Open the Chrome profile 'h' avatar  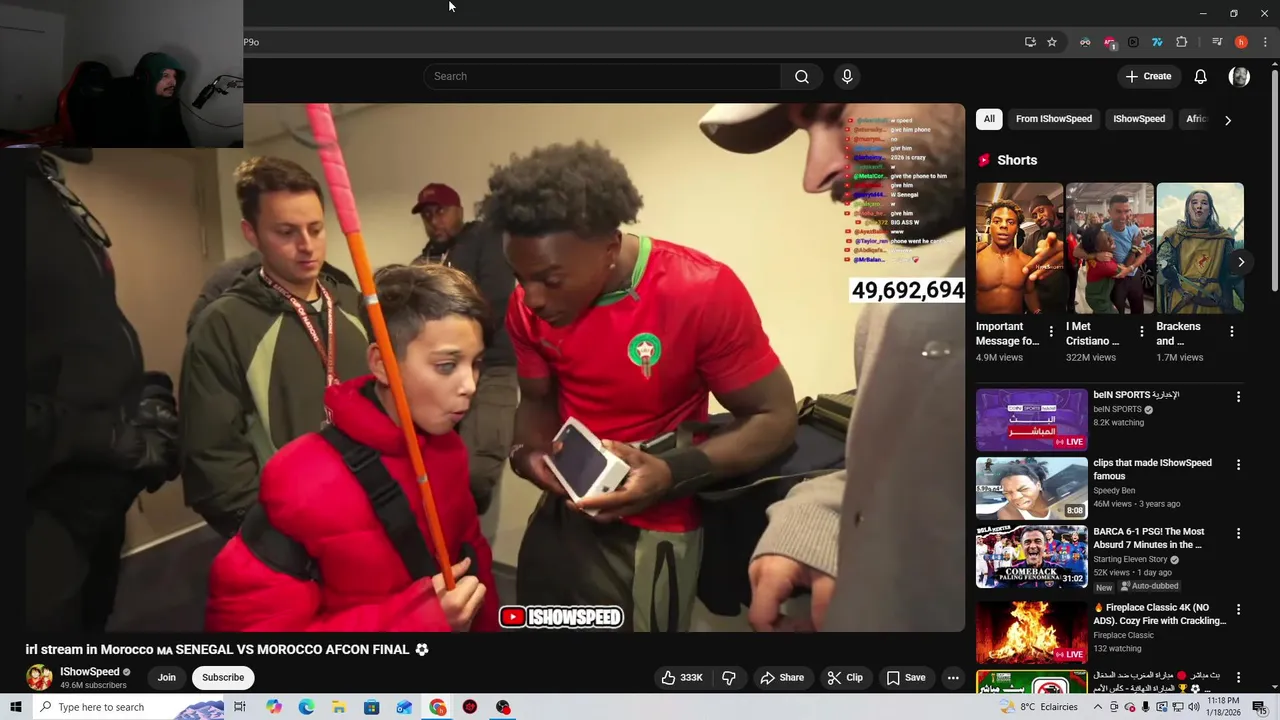(1241, 42)
